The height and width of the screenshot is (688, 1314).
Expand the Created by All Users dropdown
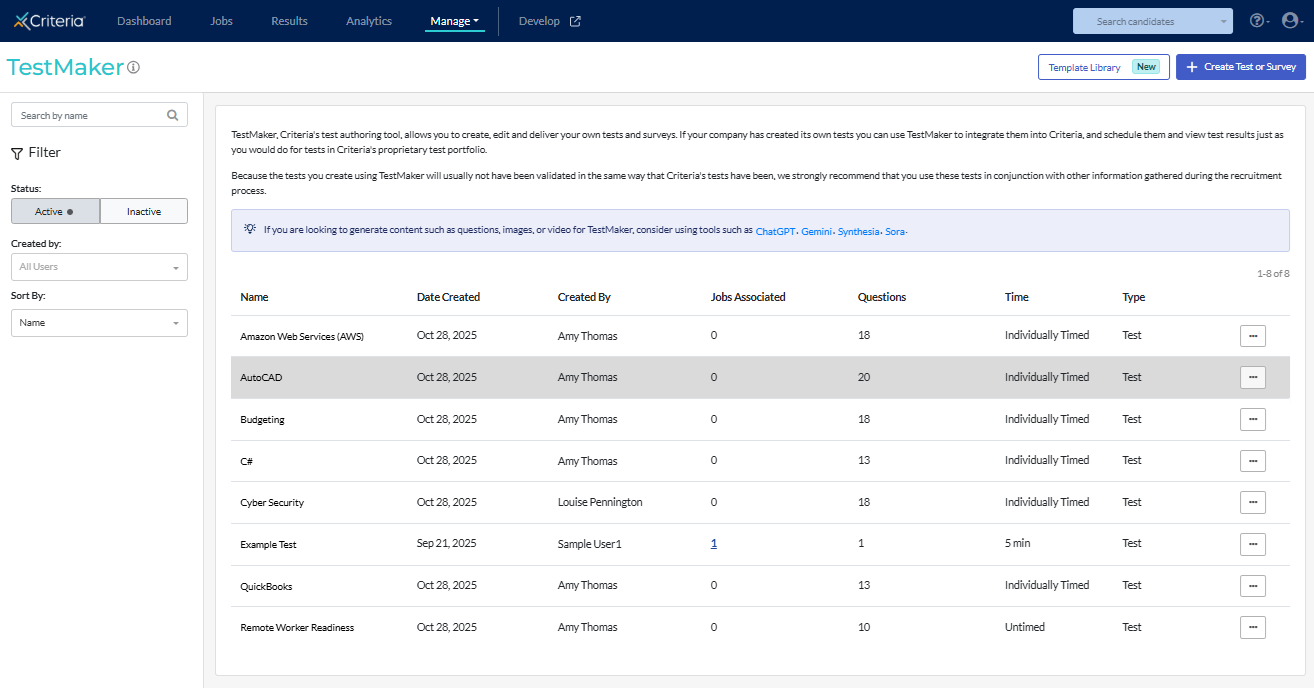click(x=99, y=267)
